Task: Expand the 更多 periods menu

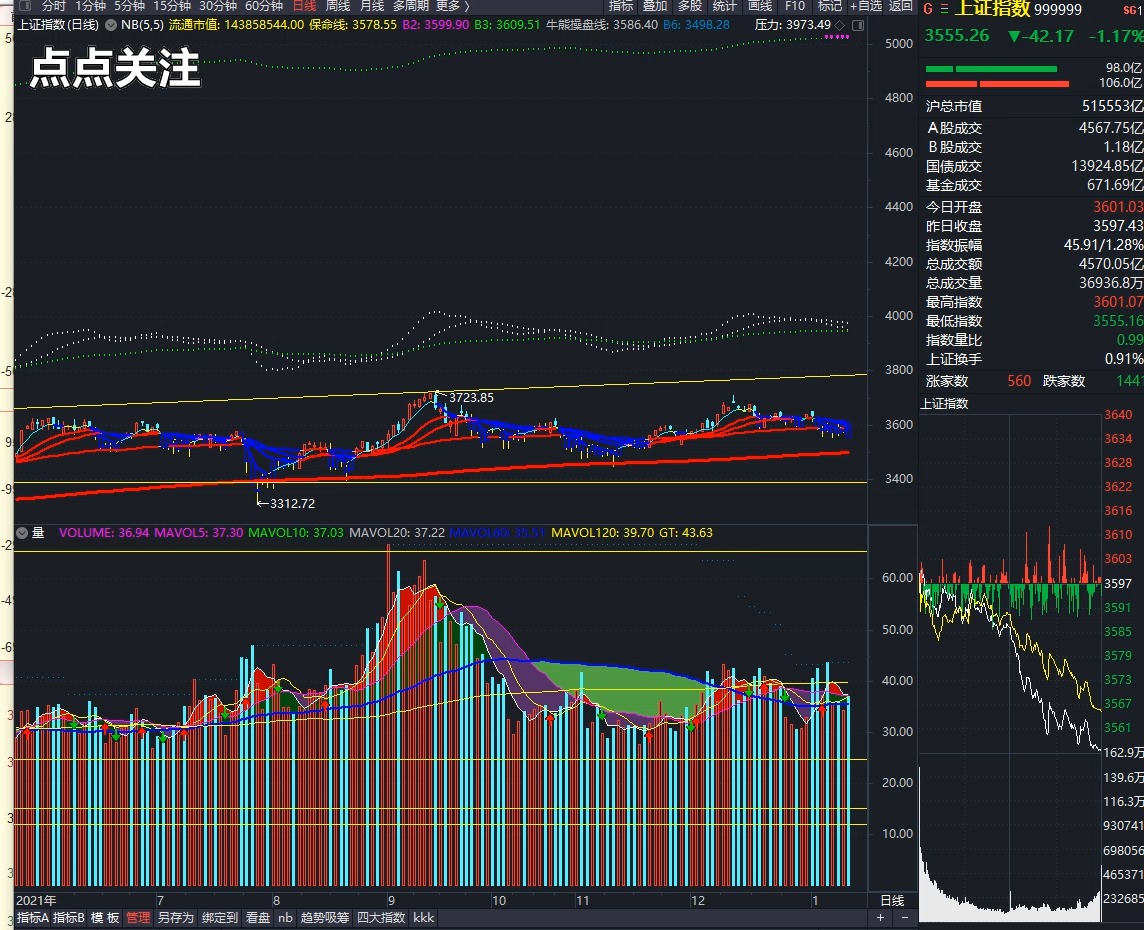Action: coord(452,6)
